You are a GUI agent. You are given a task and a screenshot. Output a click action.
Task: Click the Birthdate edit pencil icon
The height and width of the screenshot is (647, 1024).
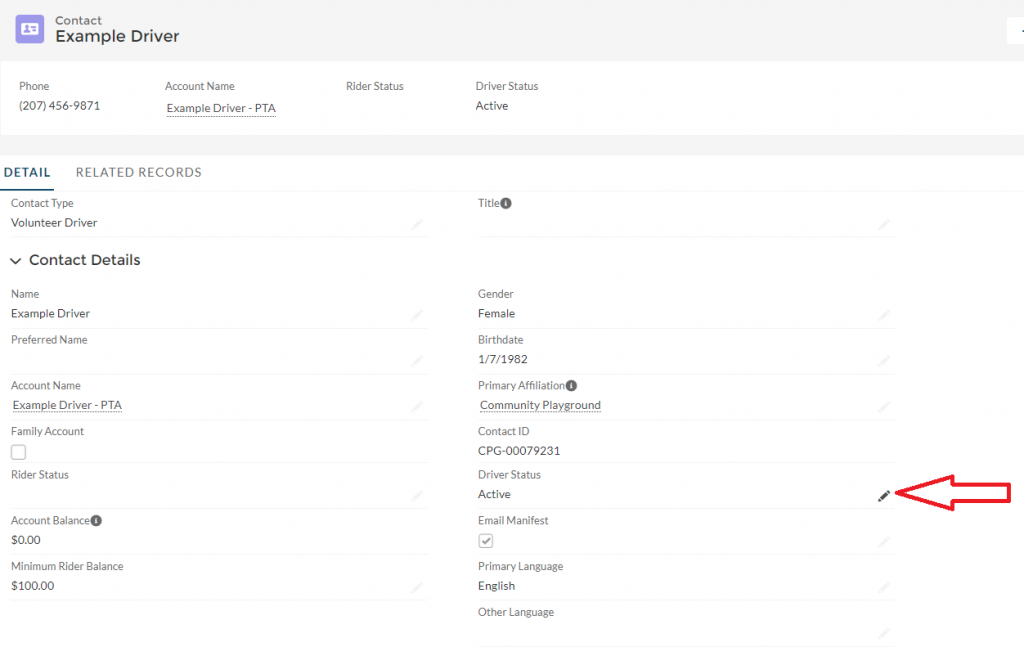click(884, 361)
